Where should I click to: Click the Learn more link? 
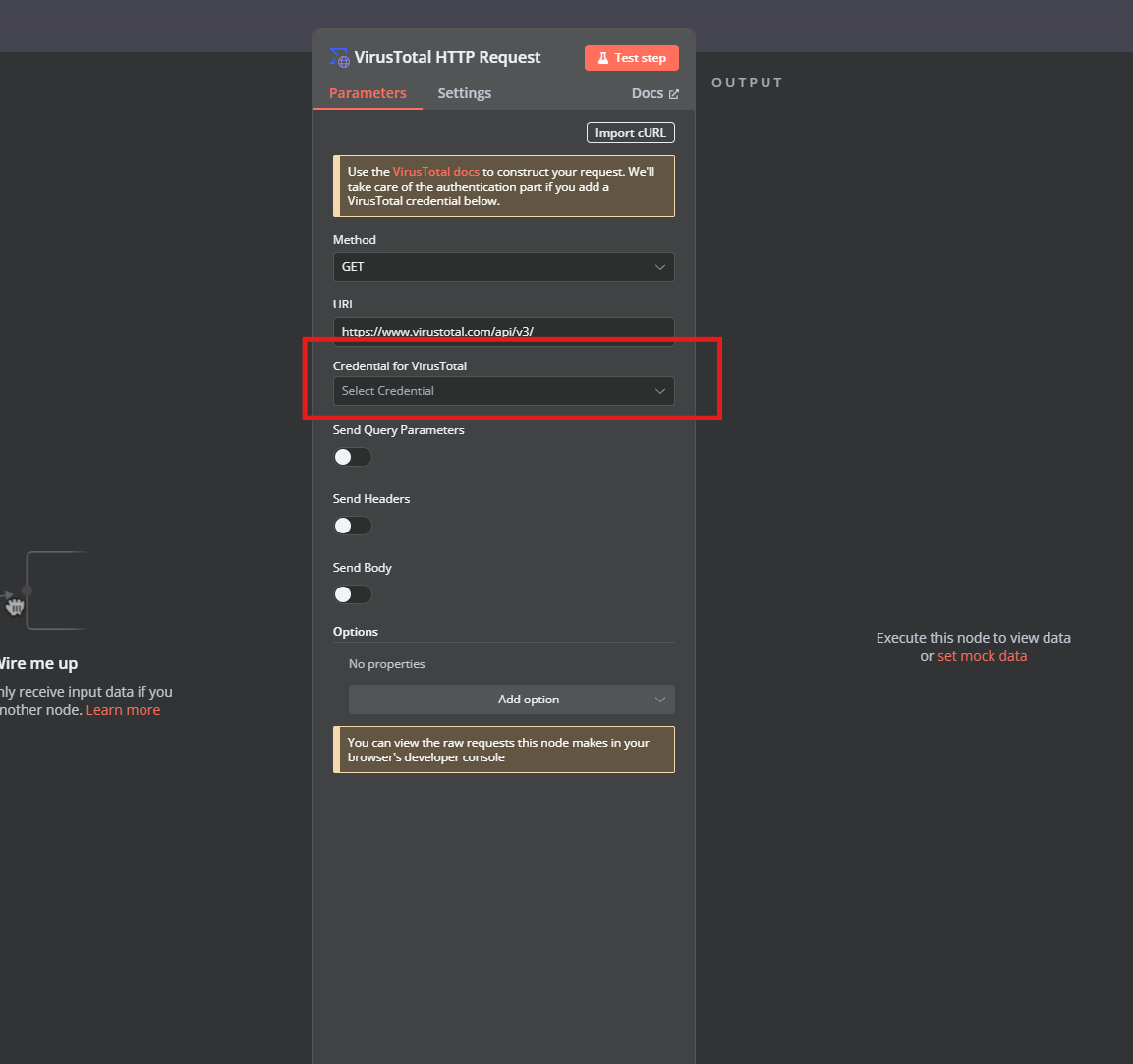(123, 710)
